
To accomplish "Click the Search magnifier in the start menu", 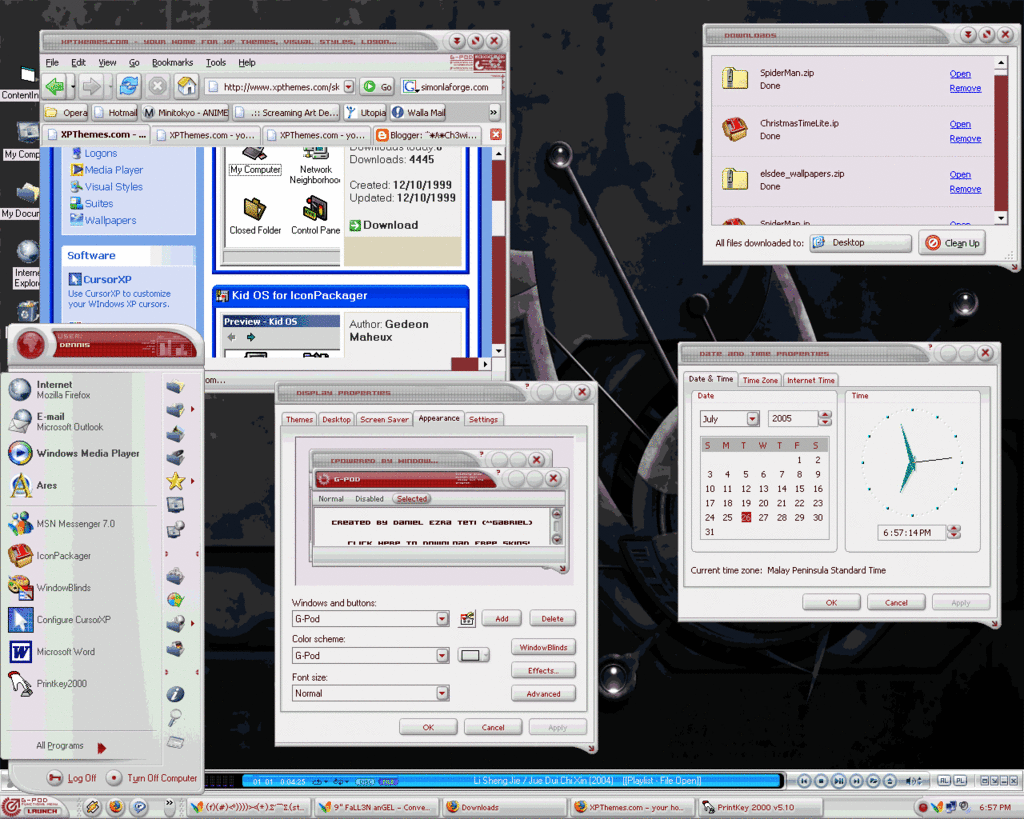I will click(175, 718).
